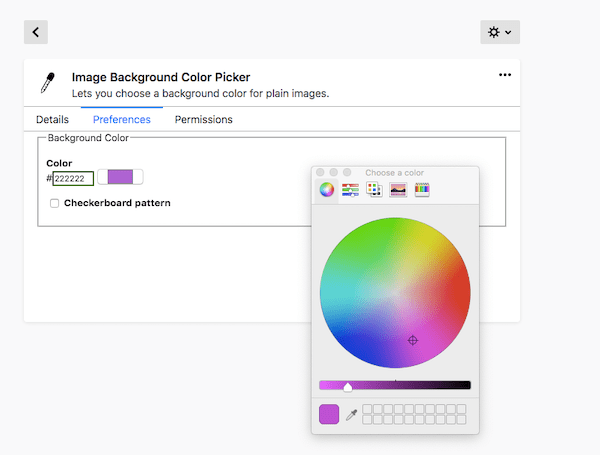
Task: Activate the eyedropper in color picker
Action: [x=351, y=414]
